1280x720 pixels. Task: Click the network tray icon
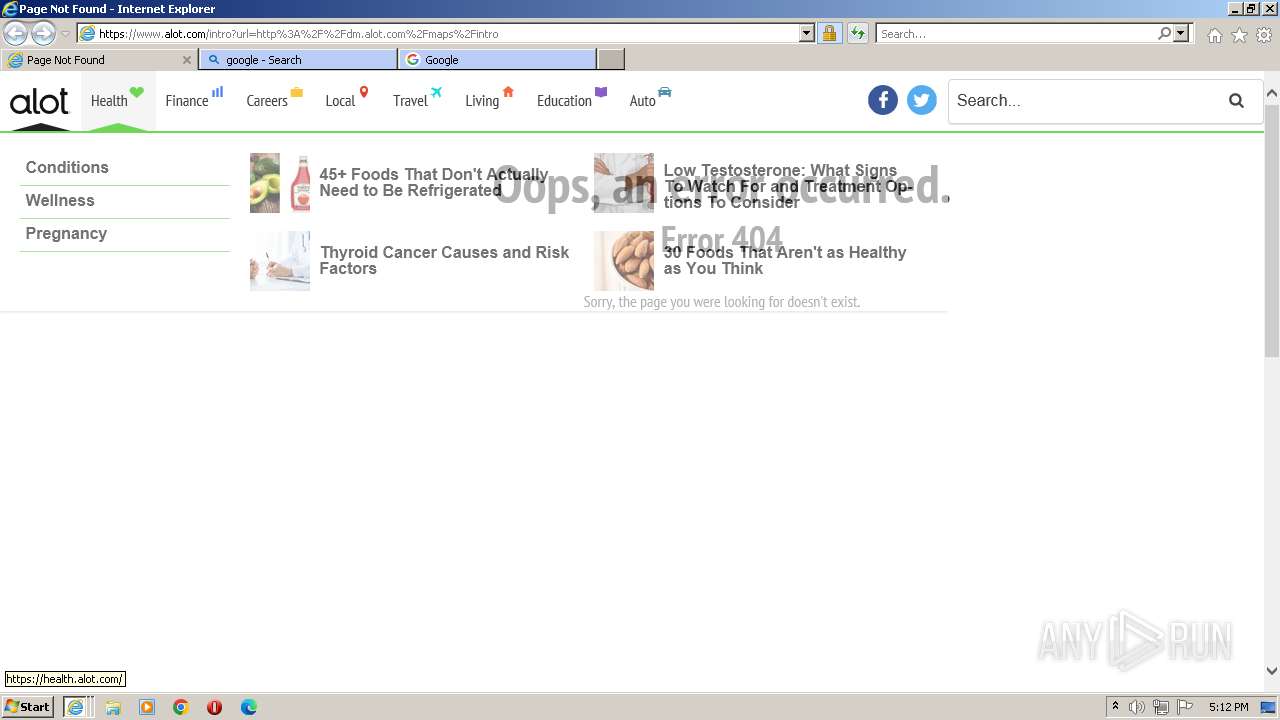coord(1161,707)
